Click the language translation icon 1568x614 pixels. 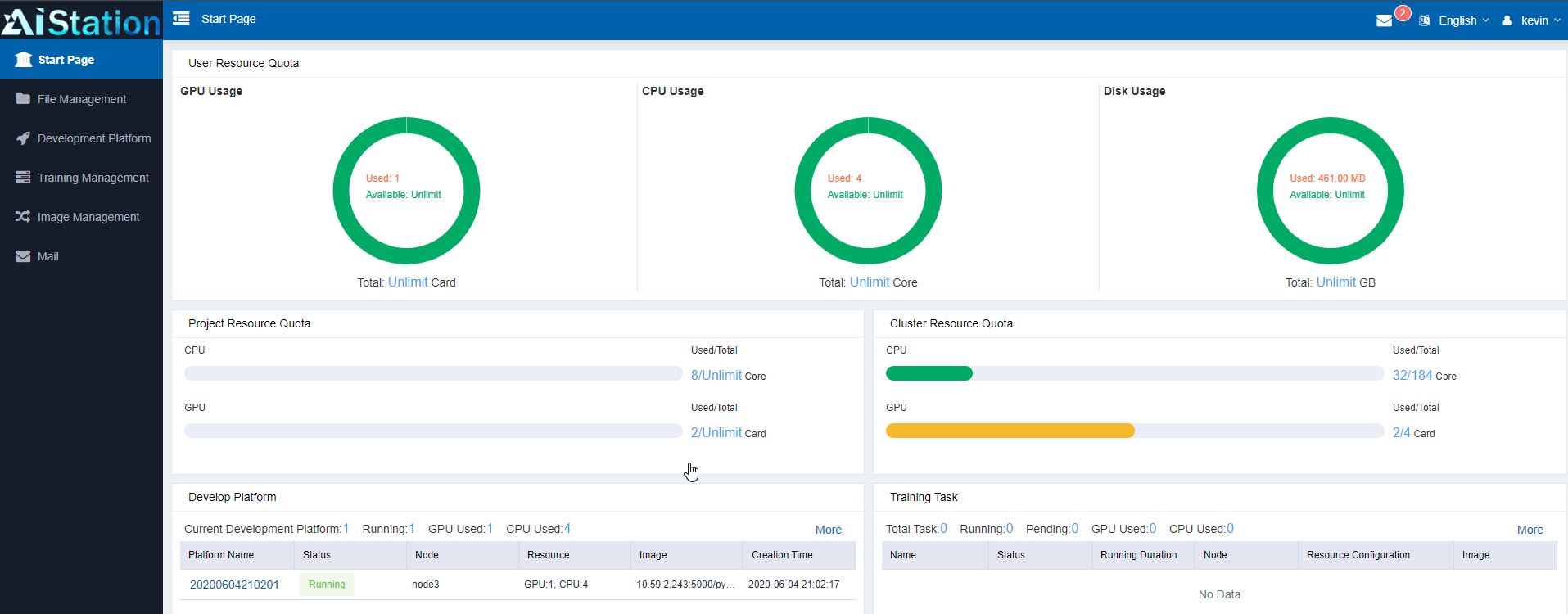coord(1425,20)
